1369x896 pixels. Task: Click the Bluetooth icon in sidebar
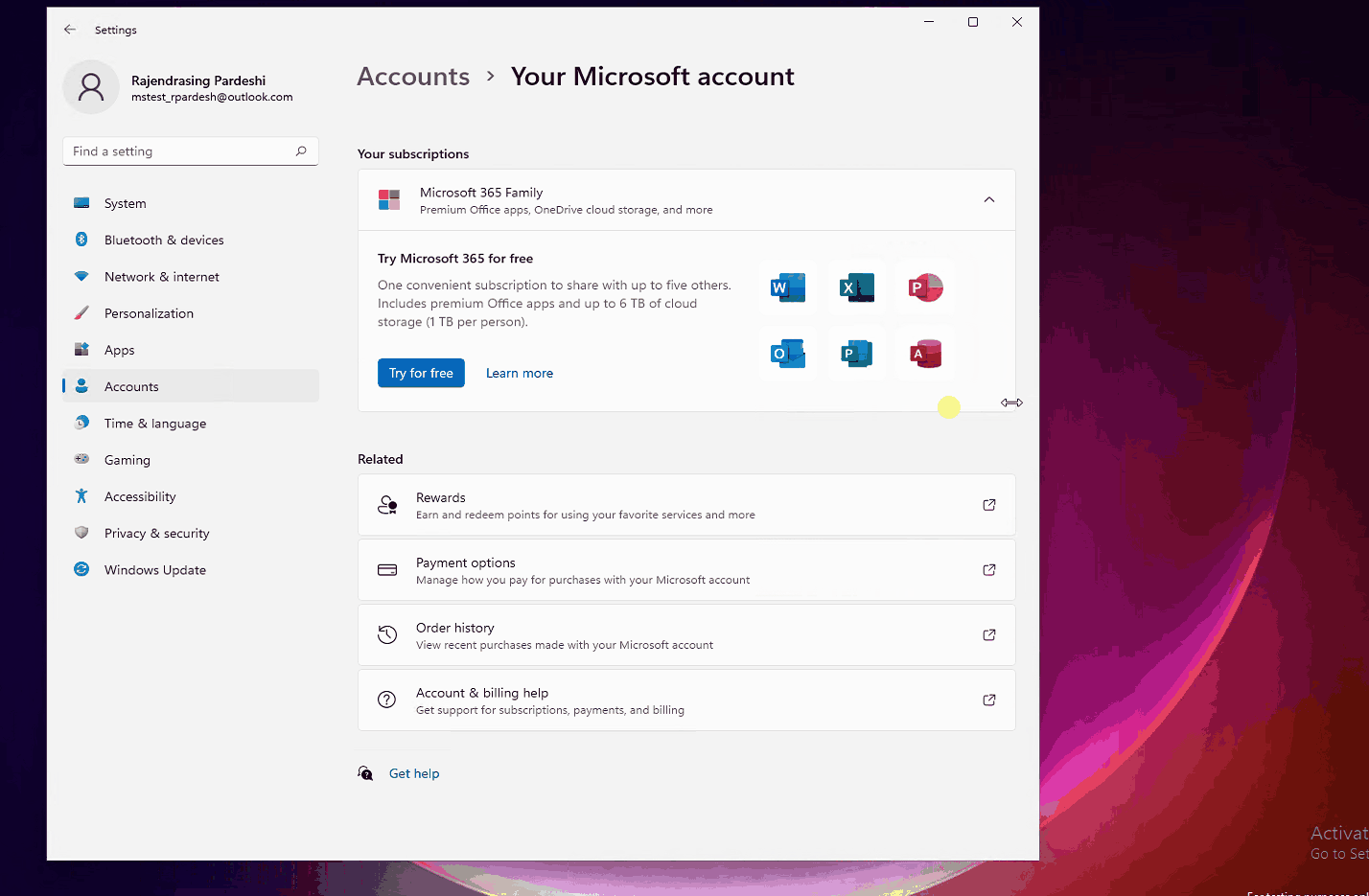81,240
